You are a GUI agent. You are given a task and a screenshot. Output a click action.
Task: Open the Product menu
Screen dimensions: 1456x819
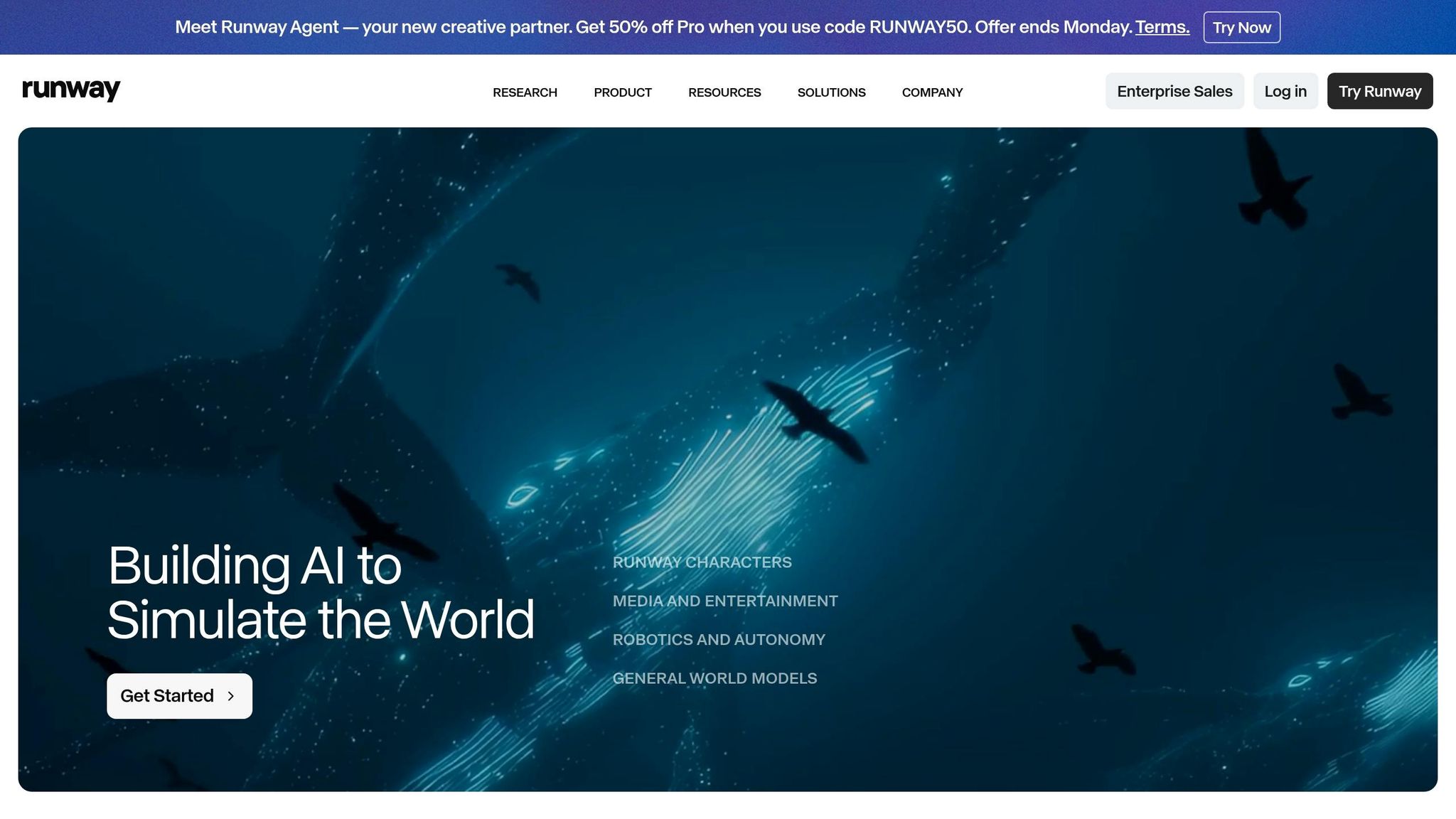[x=623, y=92]
